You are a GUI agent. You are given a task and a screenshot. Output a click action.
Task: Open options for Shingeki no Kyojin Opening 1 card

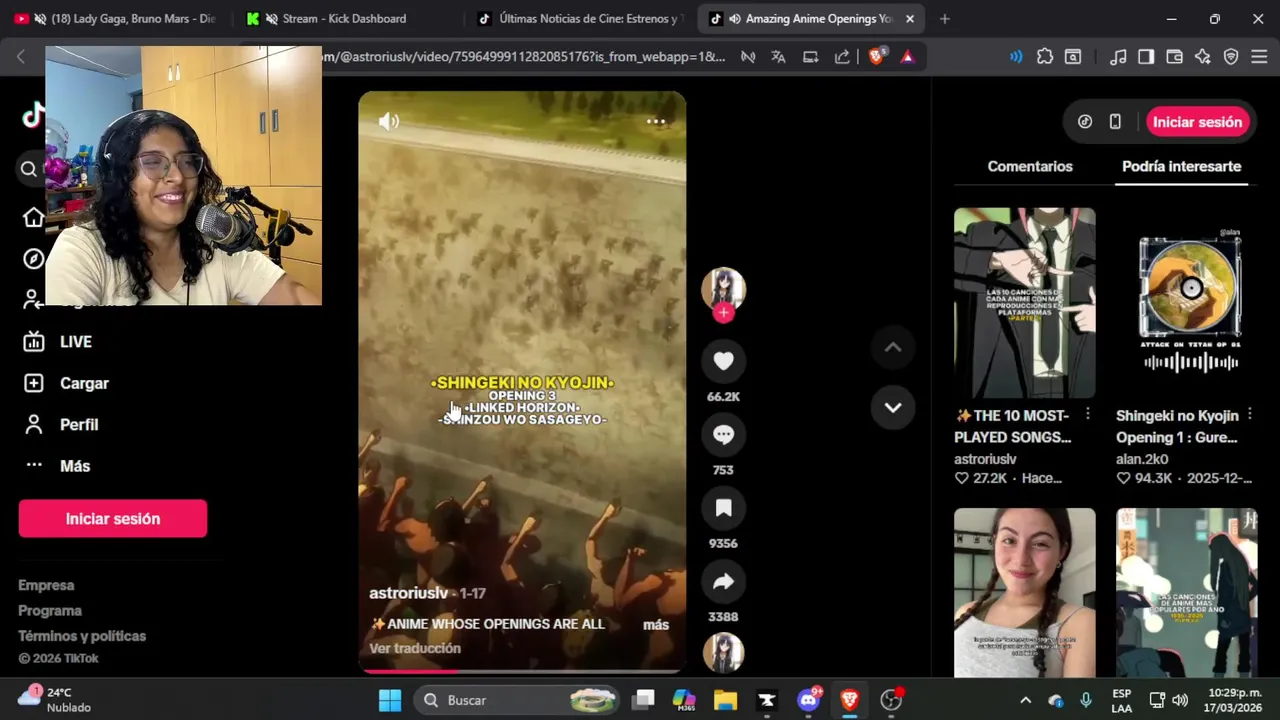1249,414
